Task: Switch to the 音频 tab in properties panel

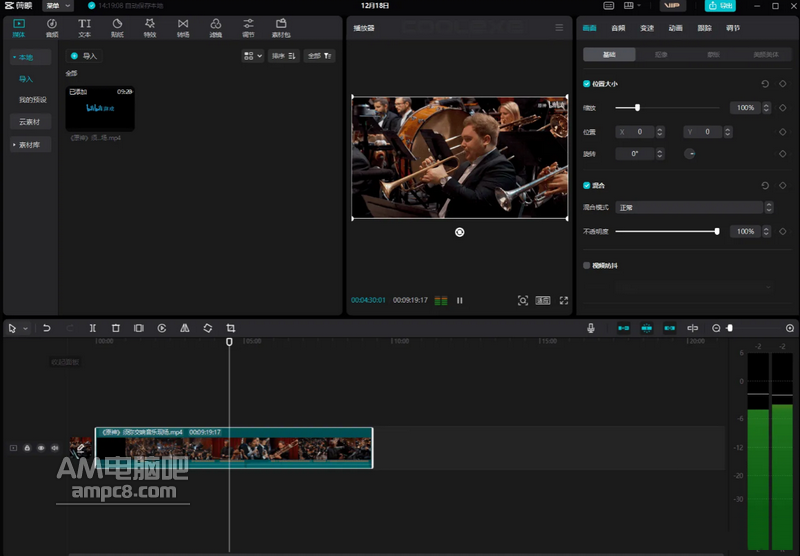Action: click(618, 28)
